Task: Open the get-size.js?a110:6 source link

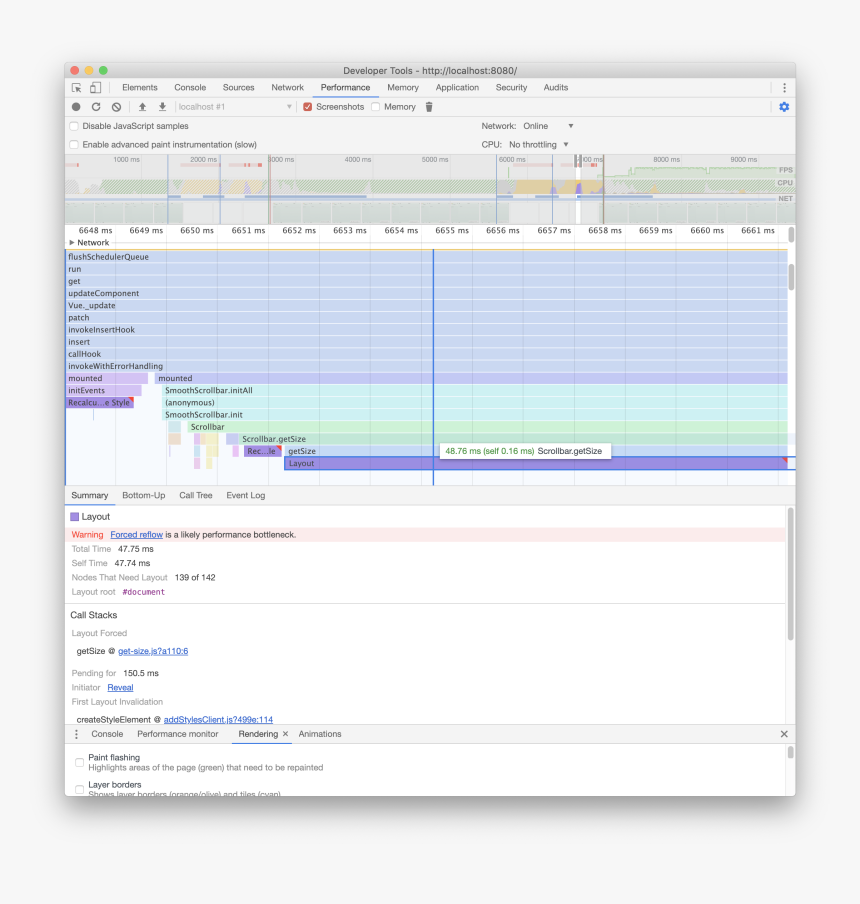Action: click(153, 651)
